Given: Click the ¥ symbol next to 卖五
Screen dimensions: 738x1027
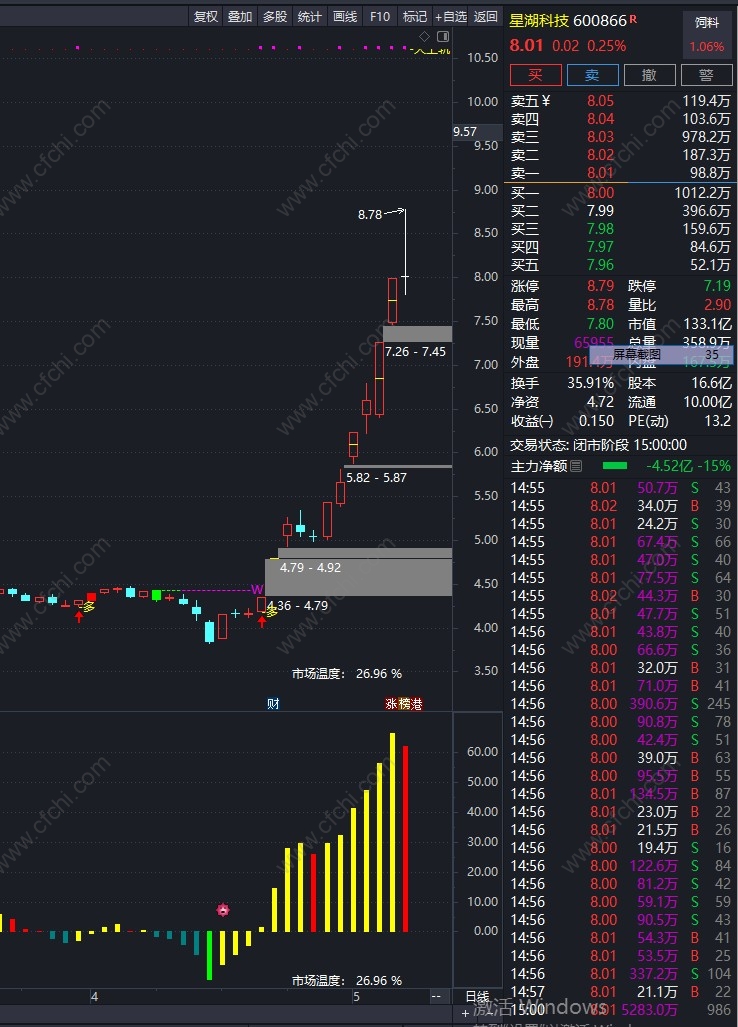Looking at the screenshot, I should pyautogui.click(x=546, y=101).
